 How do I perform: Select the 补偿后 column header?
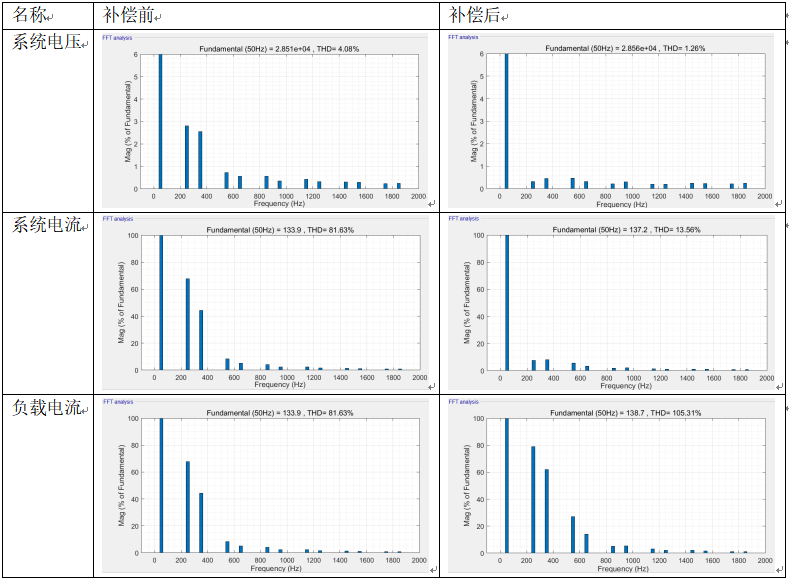[477, 15]
